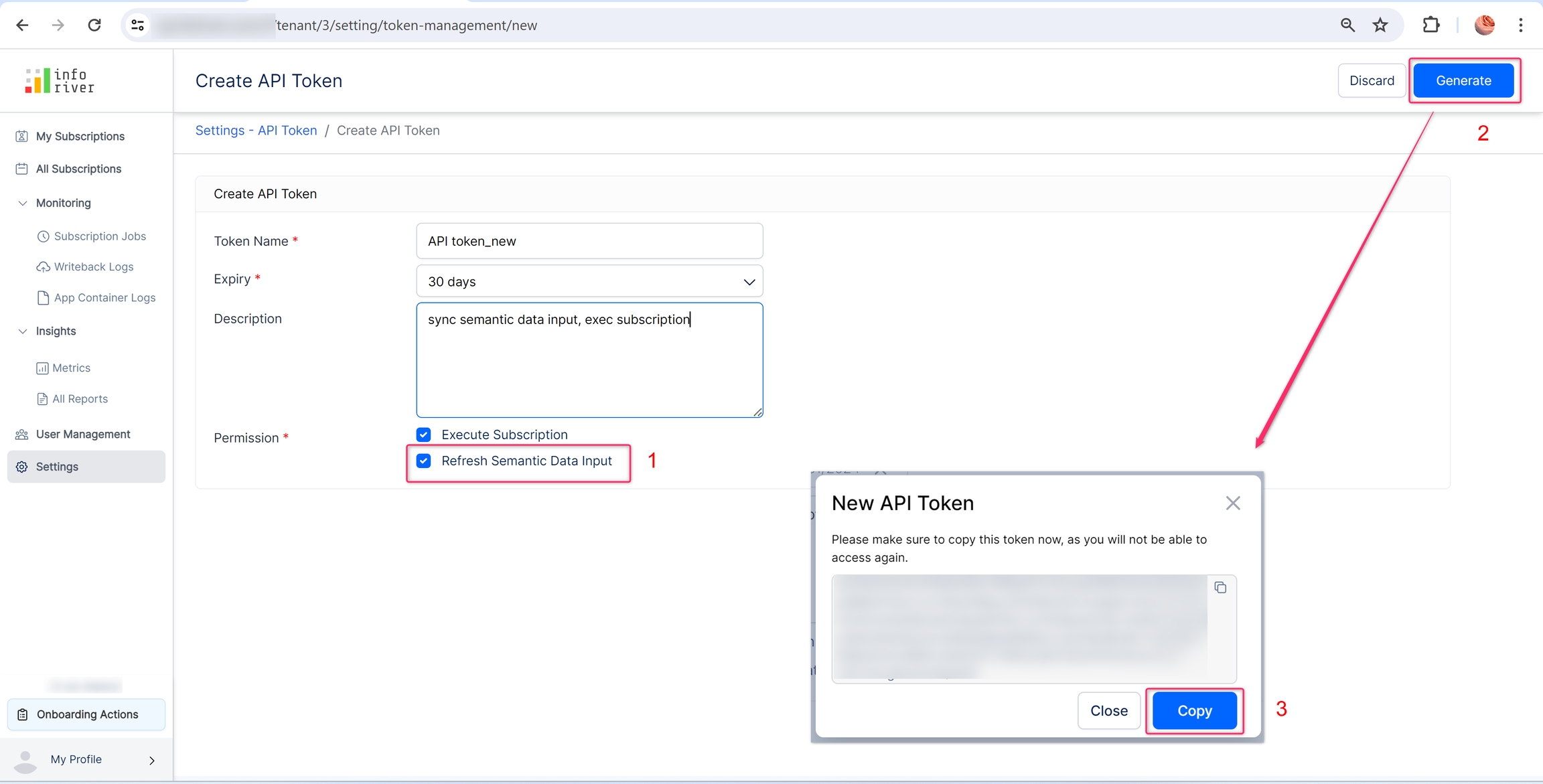1543x784 pixels.
Task: Open Settings - API Token breadcrumb link
Action: point(256,131)
